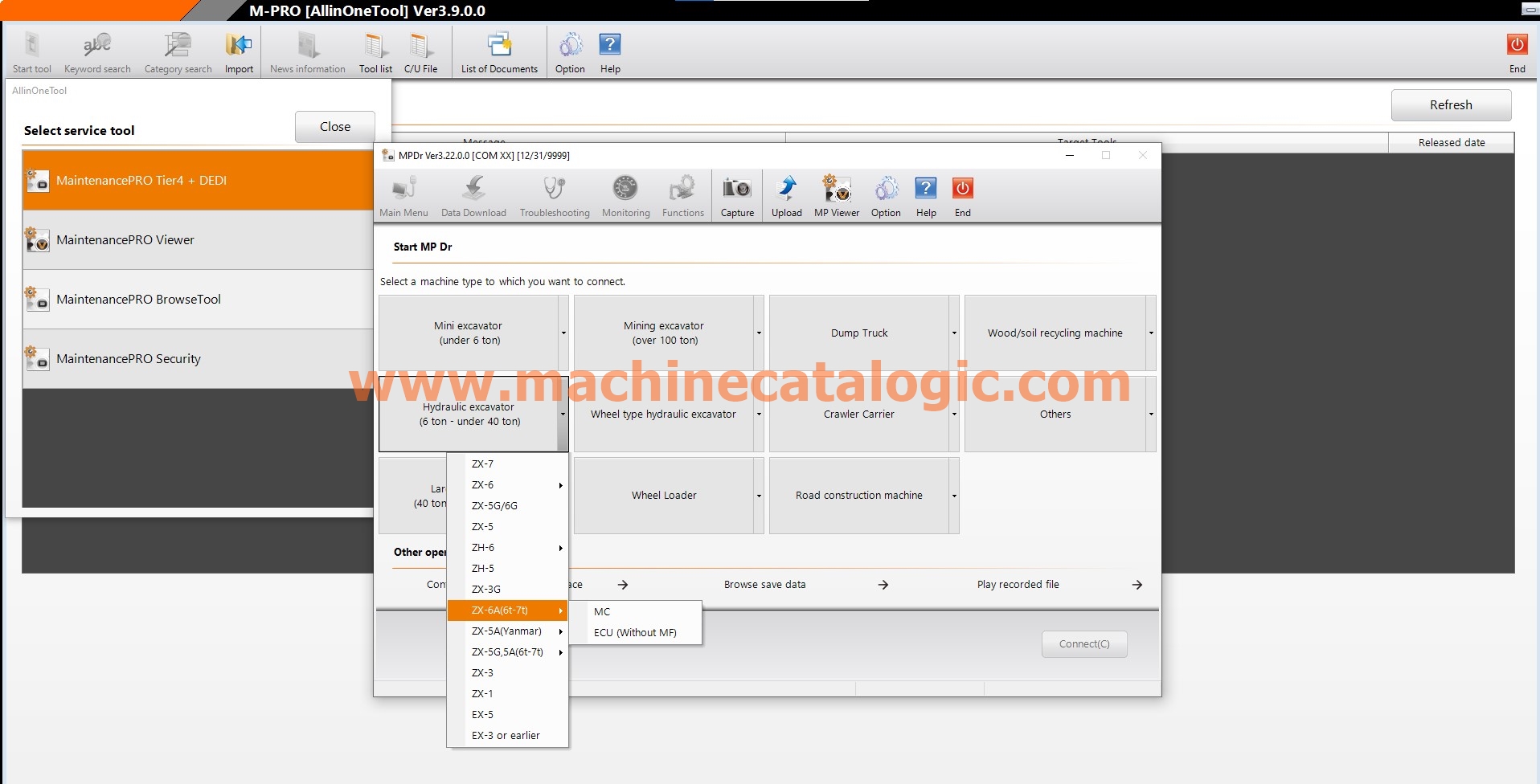Click End in the M-PRO toolbar

coord(1517,53)
